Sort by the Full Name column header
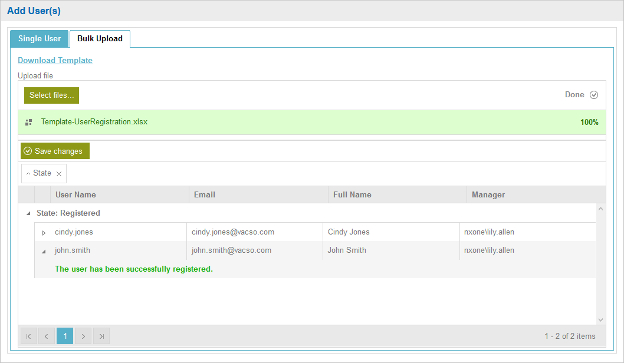The width and height of the screenshot is (624, 363). pyautogui.click(x=397, y=195)
